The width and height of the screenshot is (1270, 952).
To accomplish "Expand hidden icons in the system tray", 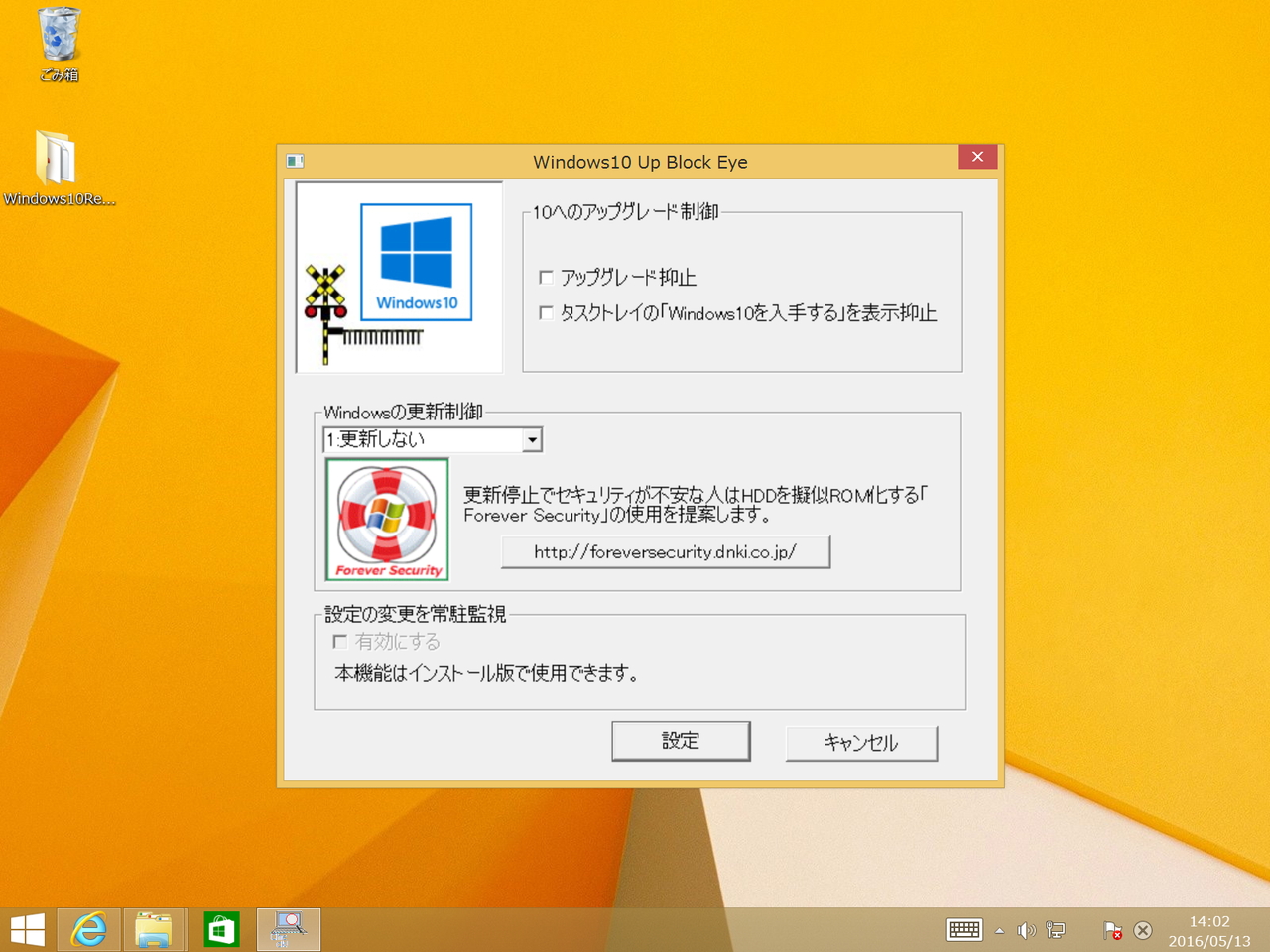I will point(999,930).
